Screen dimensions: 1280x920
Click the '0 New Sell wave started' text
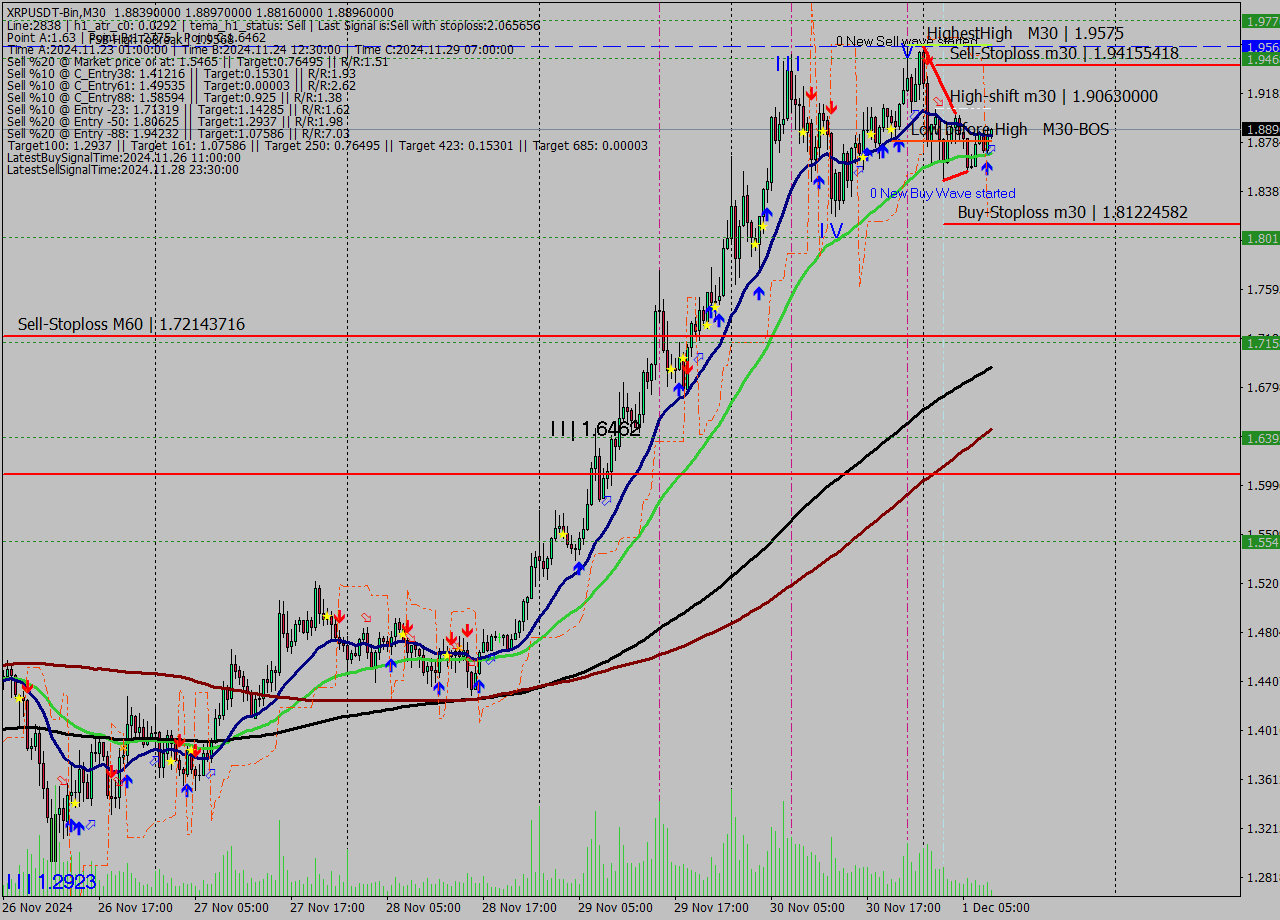click(x=906, y=41)
